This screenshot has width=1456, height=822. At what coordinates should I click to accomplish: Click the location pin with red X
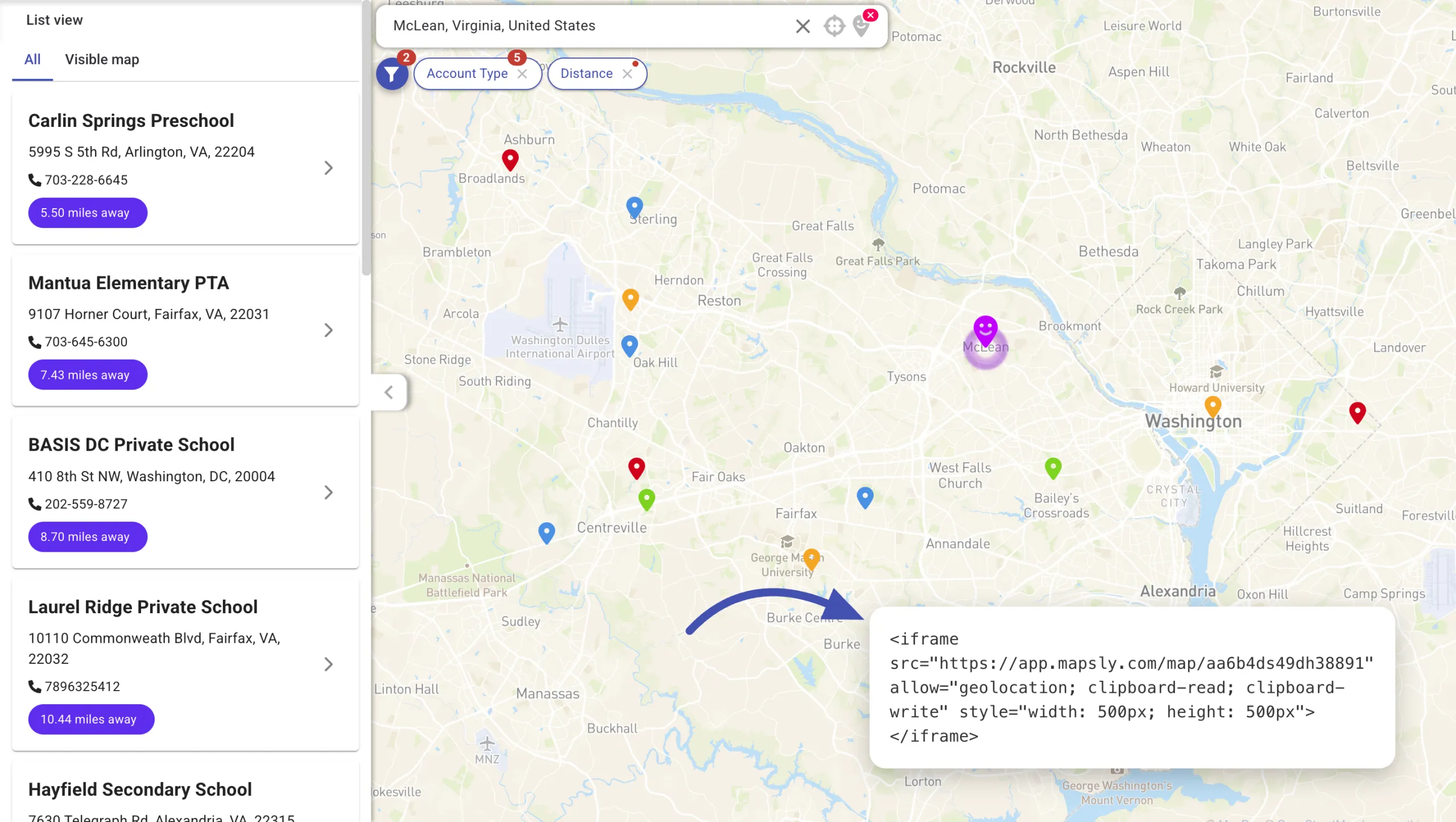(863, 25)
